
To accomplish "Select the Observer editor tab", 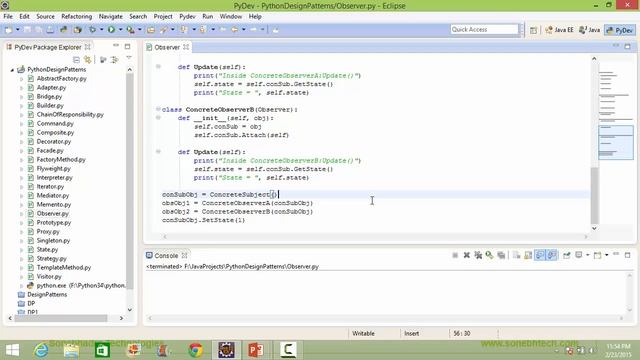I will pos(167,47).
